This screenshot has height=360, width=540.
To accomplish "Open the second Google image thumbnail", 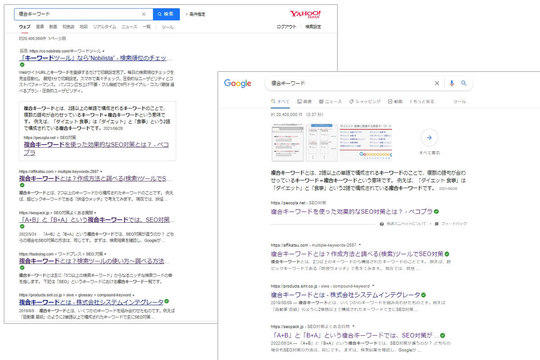I will (322, 142).
